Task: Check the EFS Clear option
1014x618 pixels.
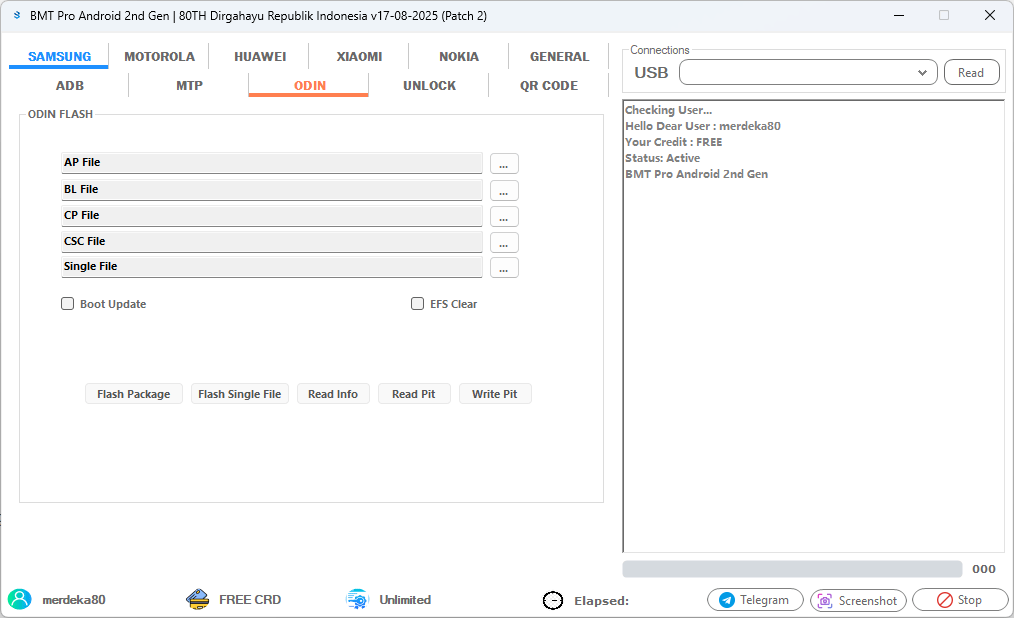Action: tap(418, 303)
